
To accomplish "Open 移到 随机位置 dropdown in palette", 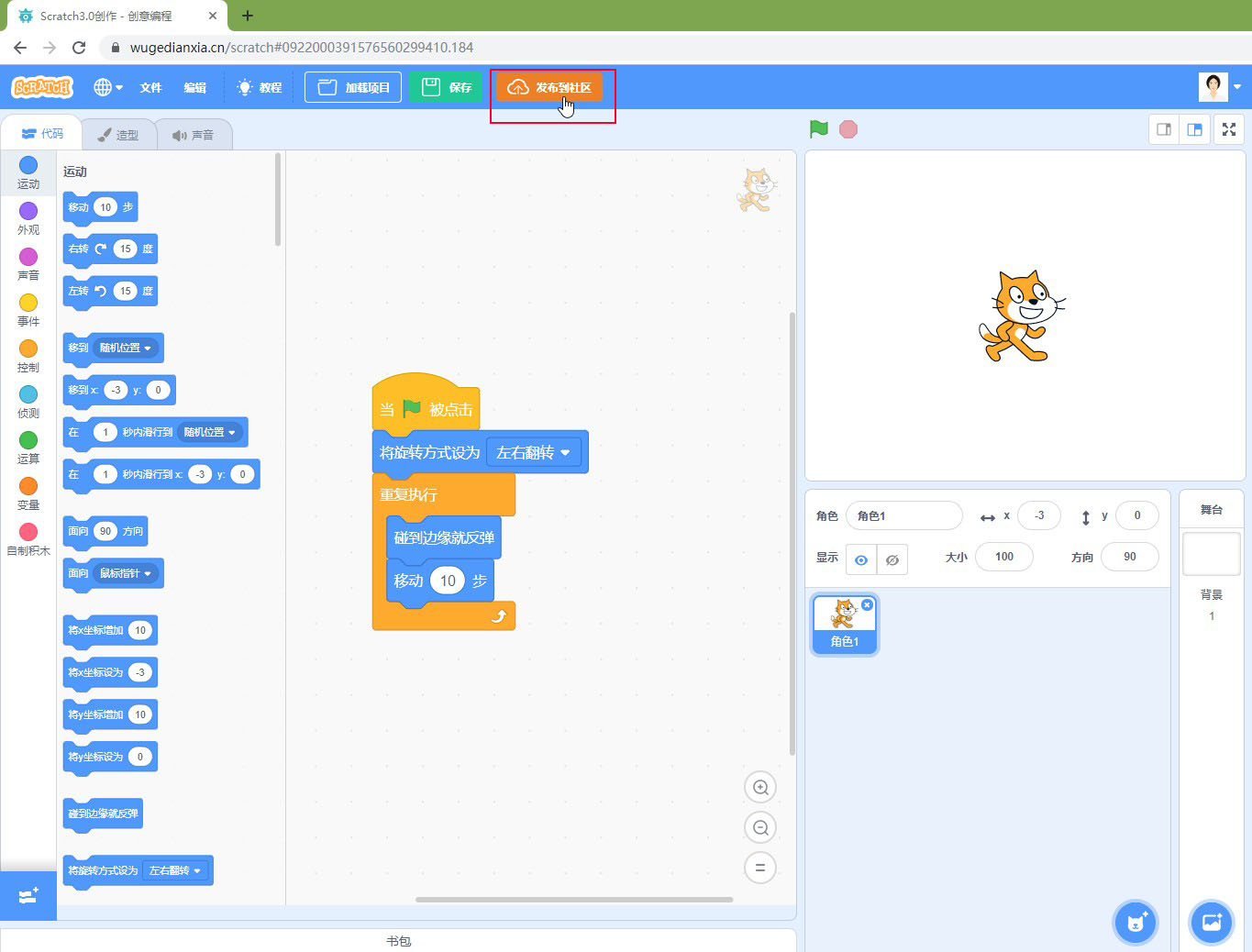I will pyautogui.click(x=126, y=348).
